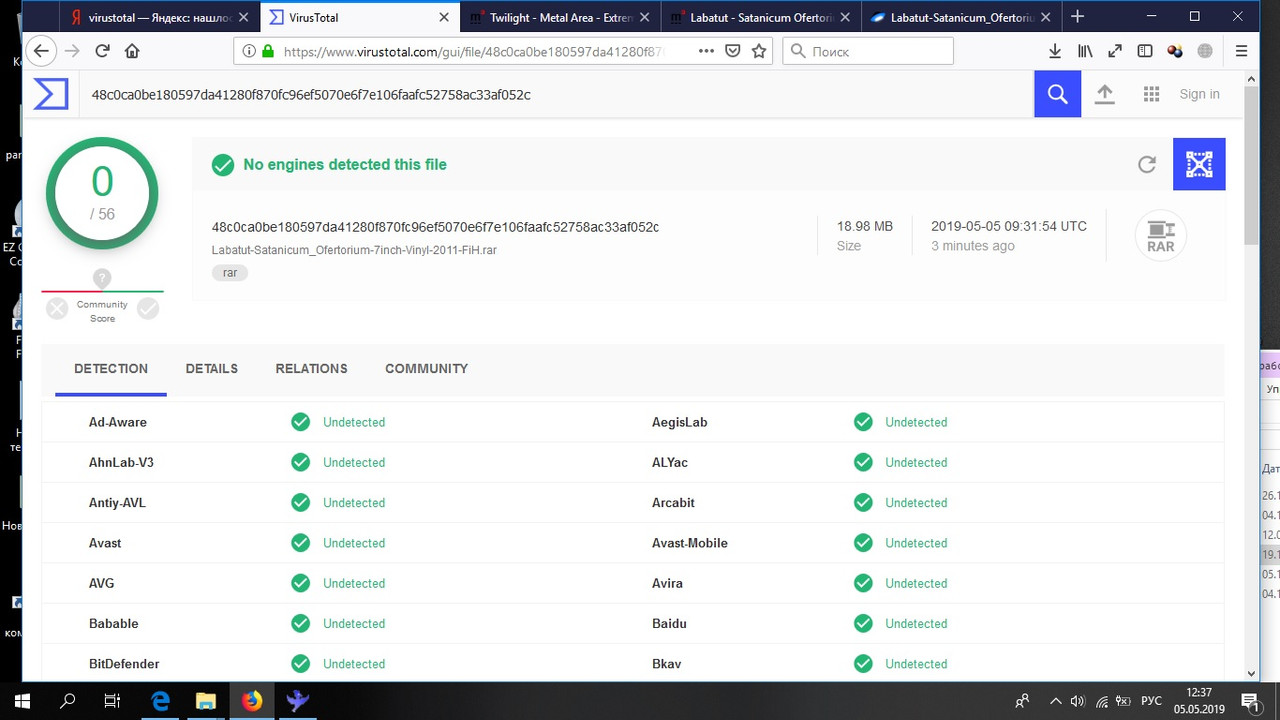Open the Firefox home page icon
Screen dimensions: 1280x720
point(132,51)
